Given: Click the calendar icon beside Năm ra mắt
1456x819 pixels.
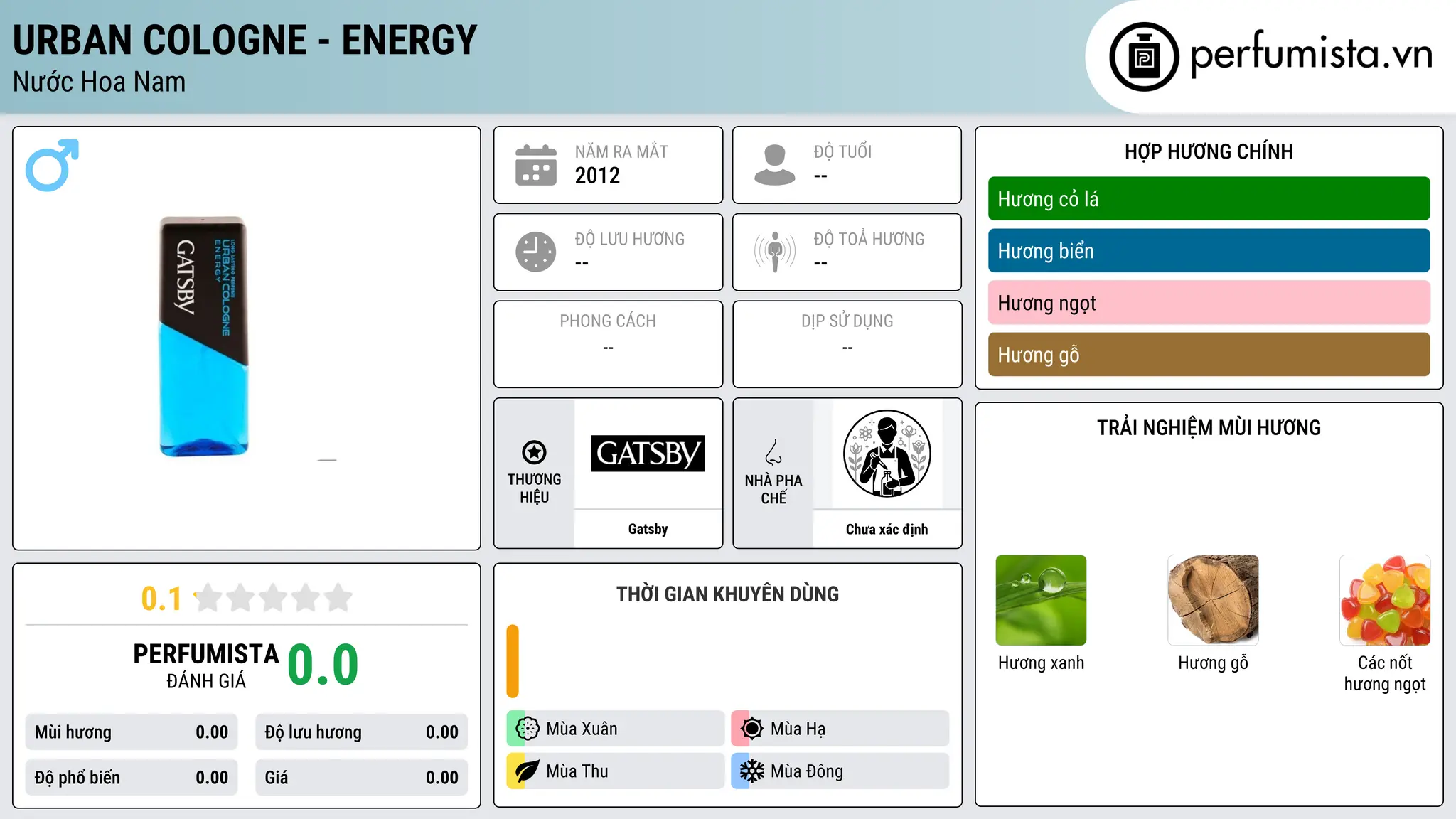Looking at the screenshot, I should click(536, 165).
